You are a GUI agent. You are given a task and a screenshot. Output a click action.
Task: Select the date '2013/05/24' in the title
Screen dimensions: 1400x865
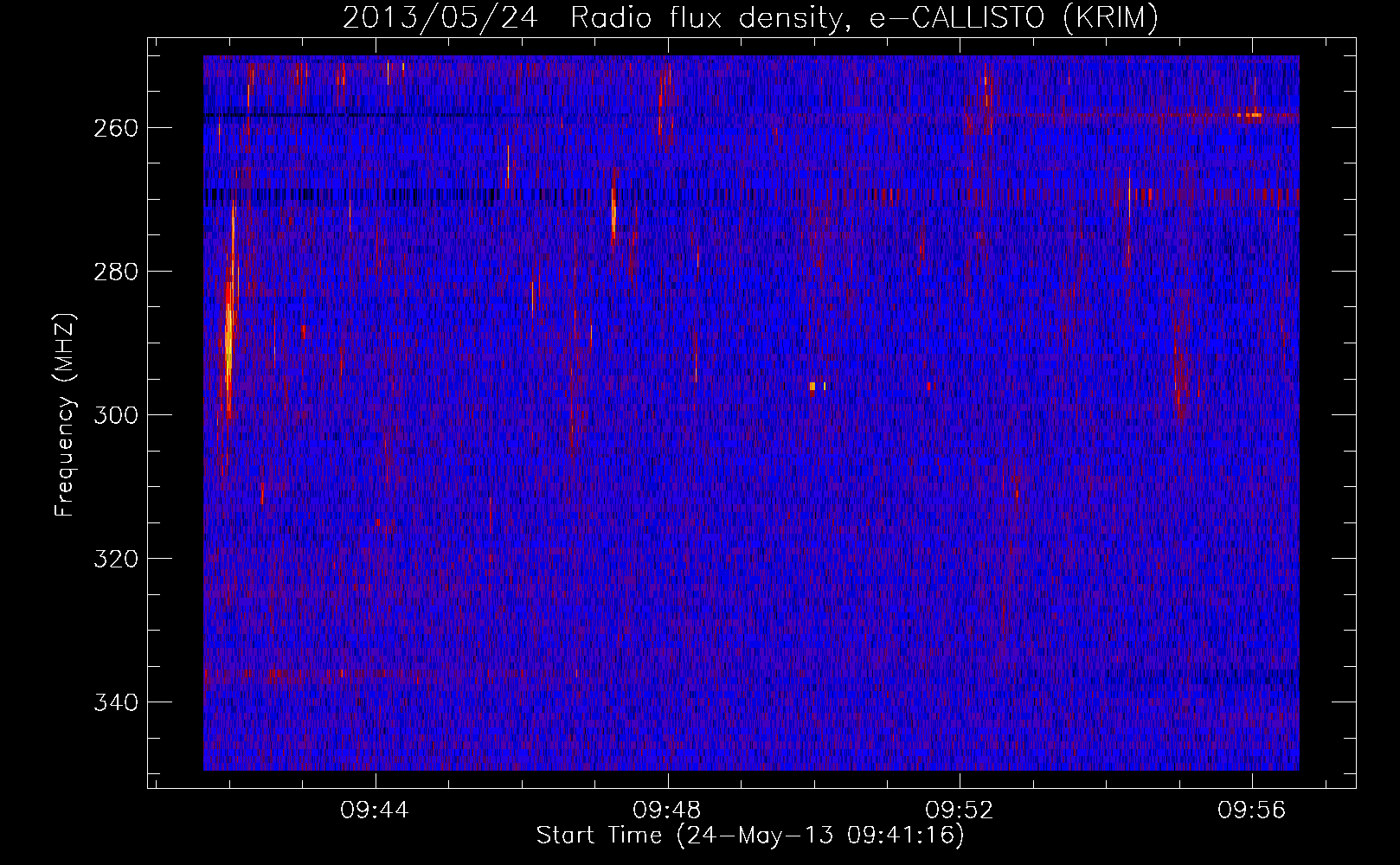(440, 17)
